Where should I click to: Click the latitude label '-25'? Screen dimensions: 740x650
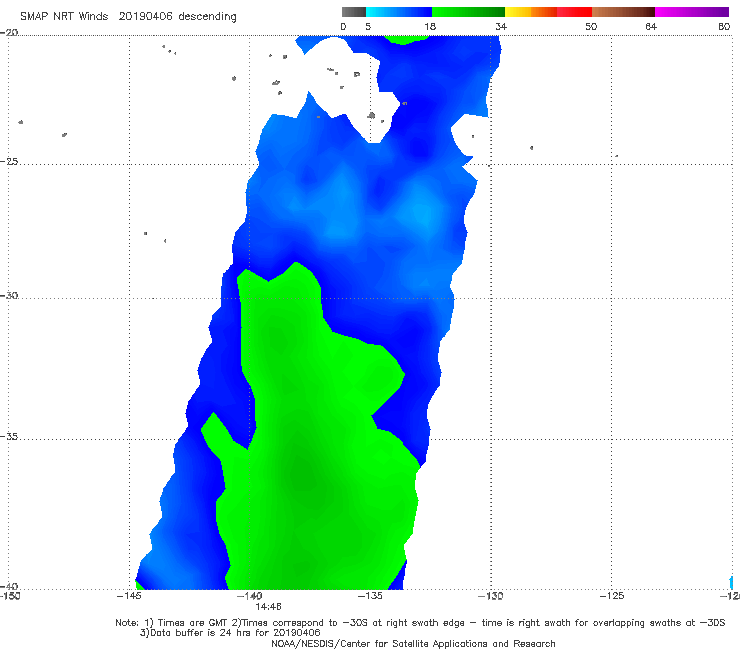[x=9, y=161]
